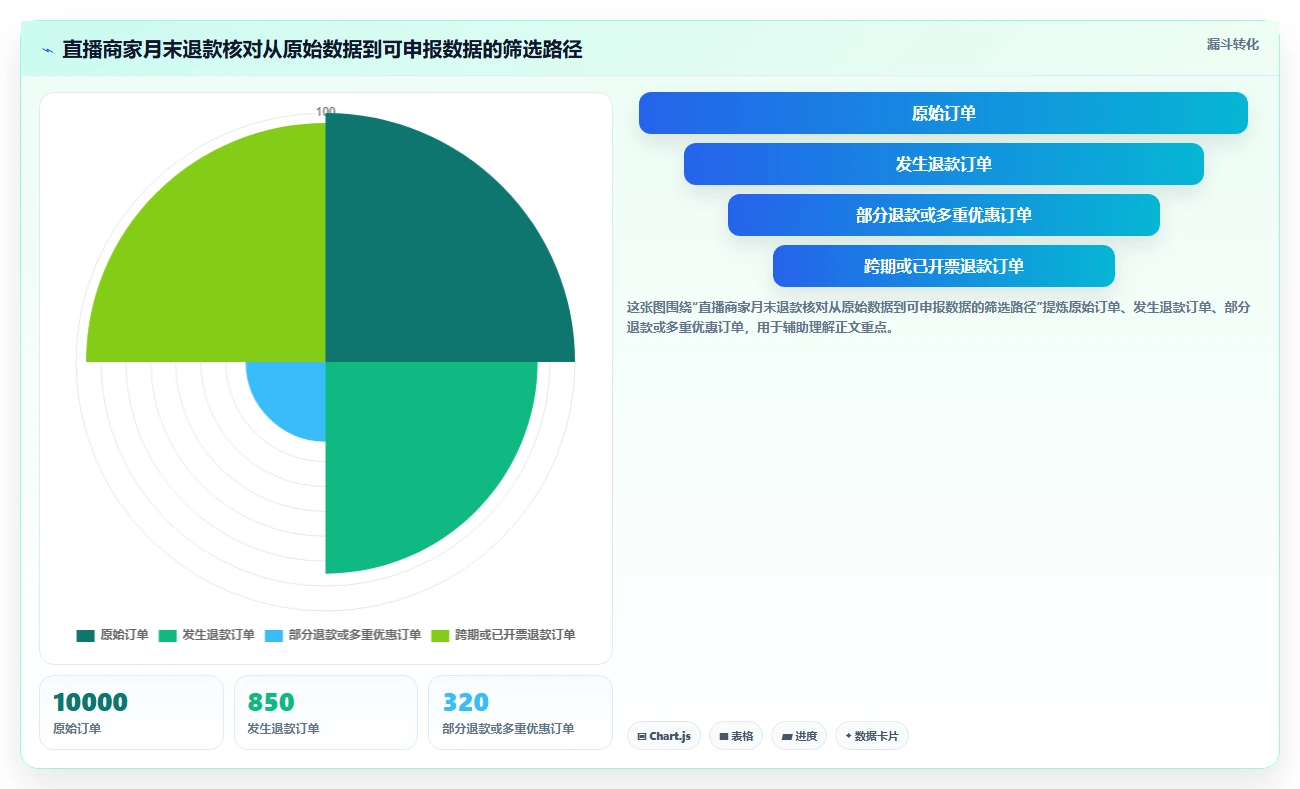Screen dimensions: 1300x789
Task: Click the 跨期或已开票退款订单 legend text
Action: tap(515, 635)
